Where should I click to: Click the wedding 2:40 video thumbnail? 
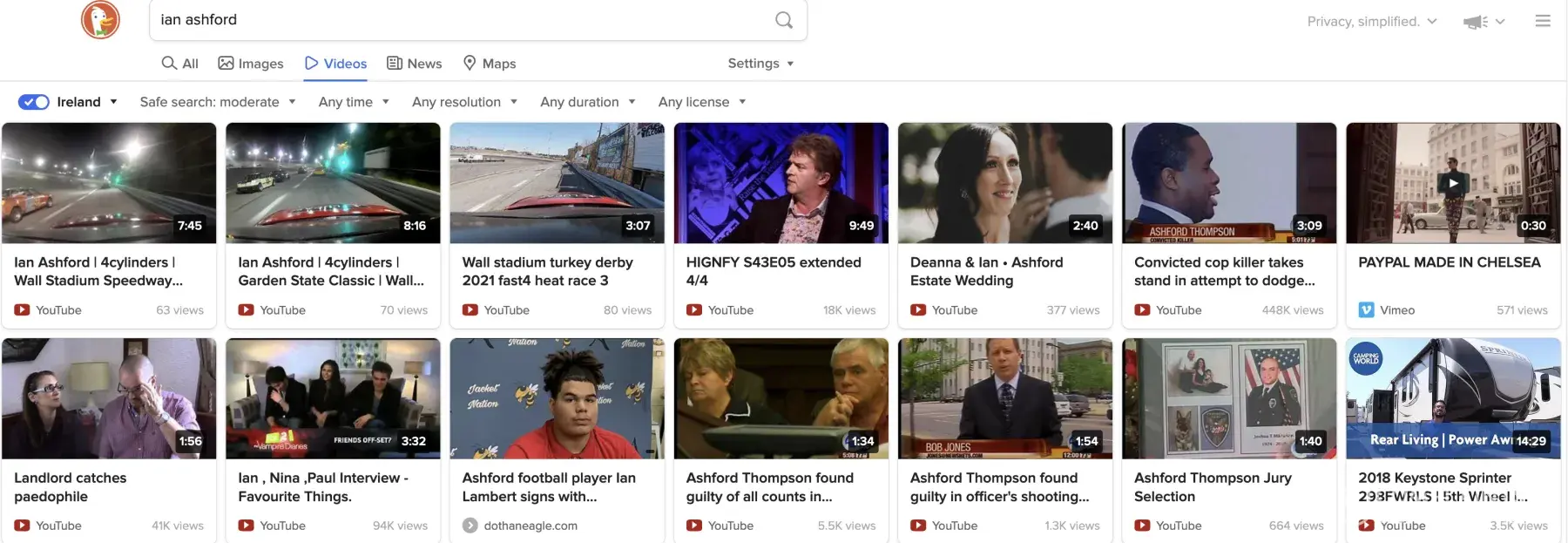[x=1004, y=183]
